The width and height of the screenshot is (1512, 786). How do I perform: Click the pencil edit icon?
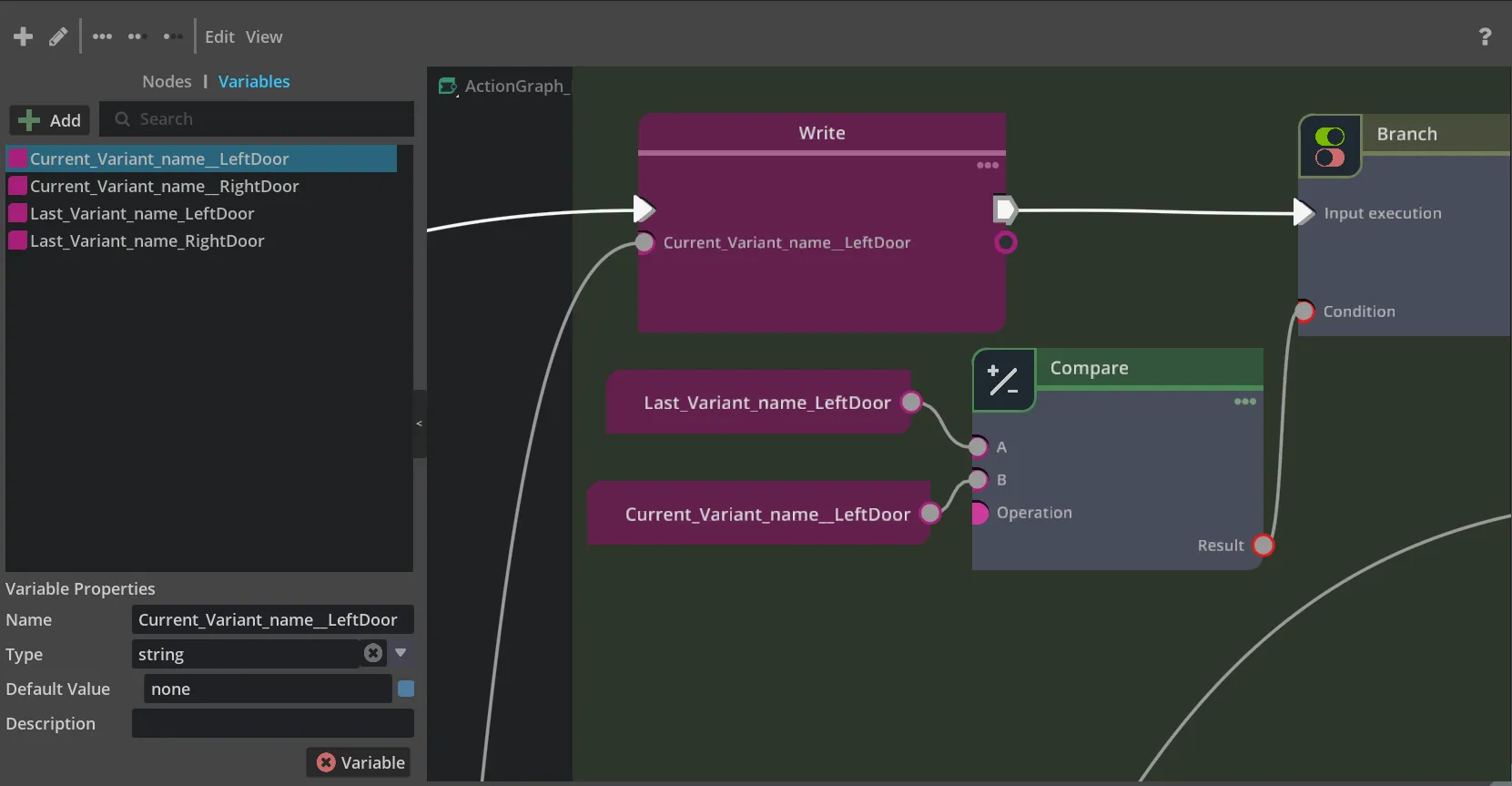tap(58, 36)
